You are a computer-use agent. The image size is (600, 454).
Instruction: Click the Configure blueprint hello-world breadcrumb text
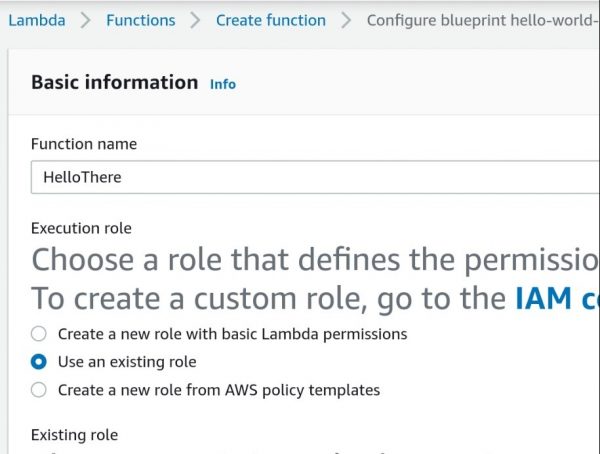483,21
